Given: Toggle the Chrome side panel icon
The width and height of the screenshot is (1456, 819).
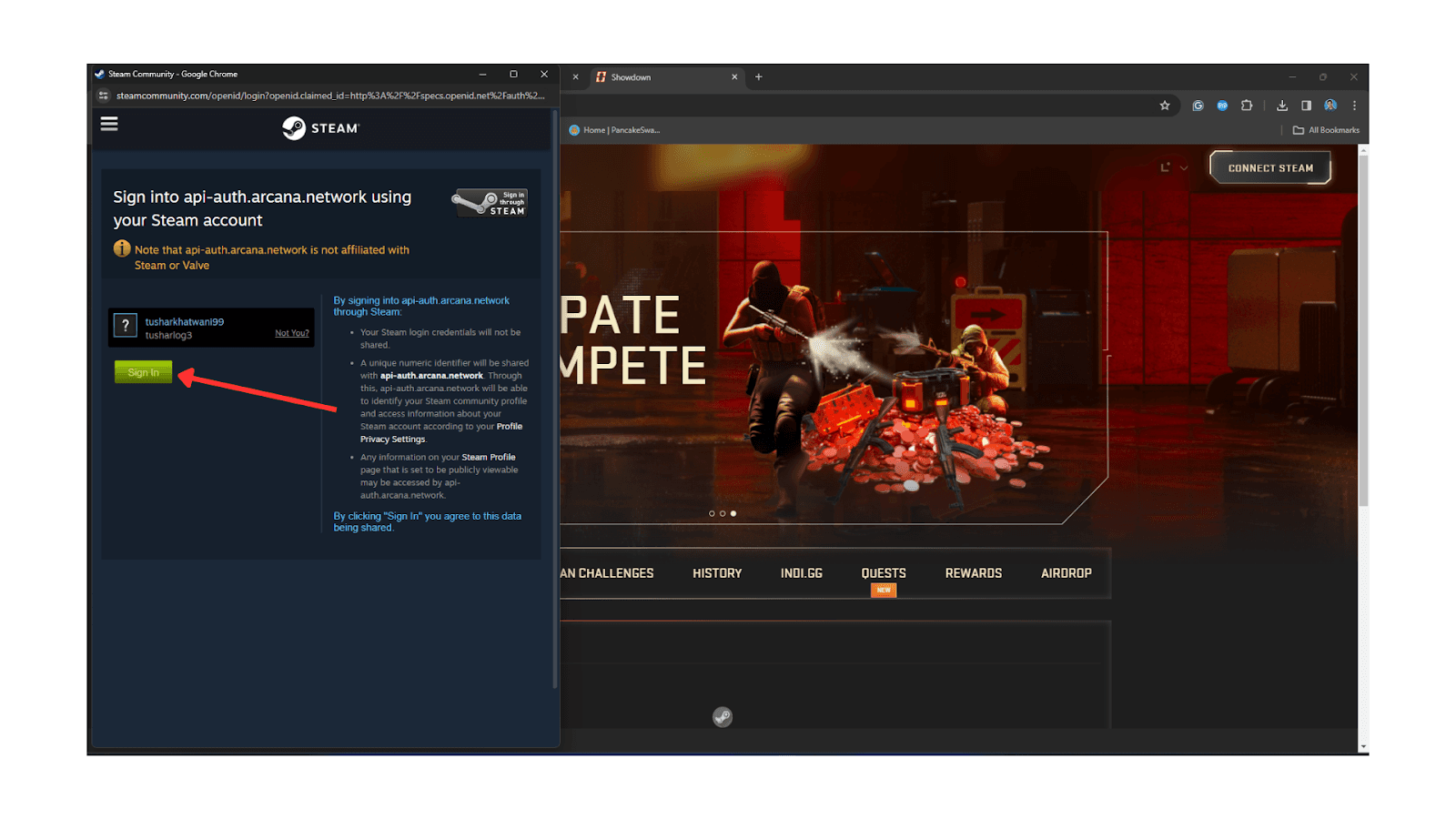Looking at the screenshot, I should 1306,106.
